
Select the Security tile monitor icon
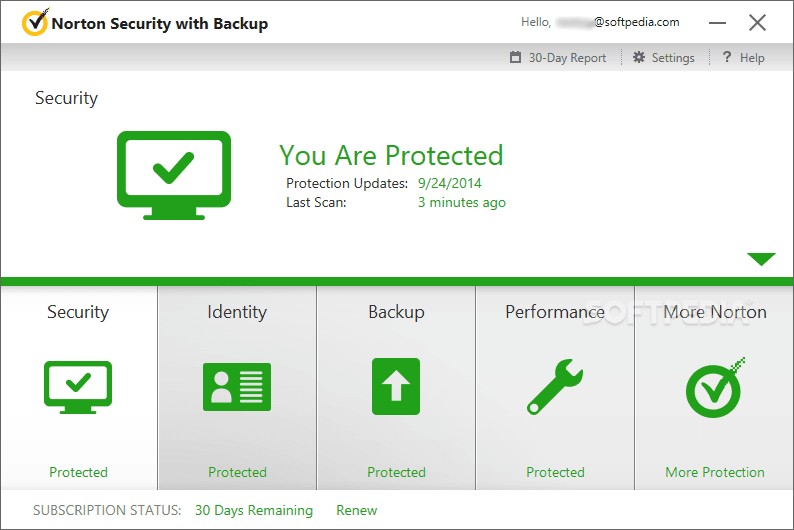coord(78,385)
